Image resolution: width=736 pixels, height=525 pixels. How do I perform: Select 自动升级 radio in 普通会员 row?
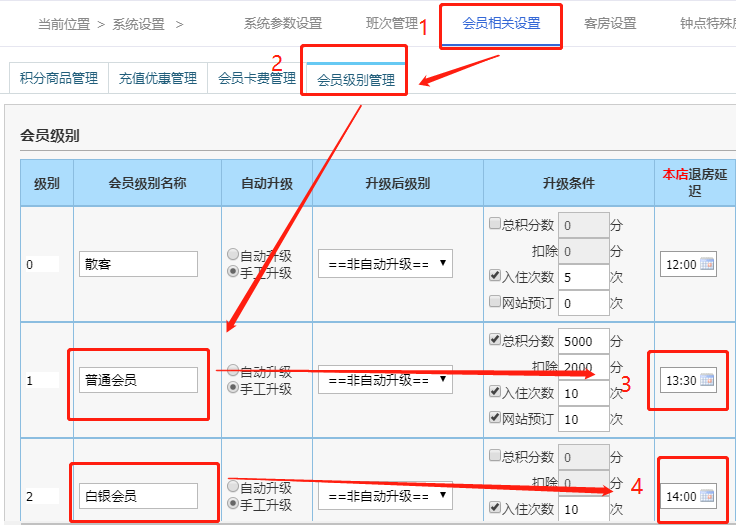(x=233, y=371)
